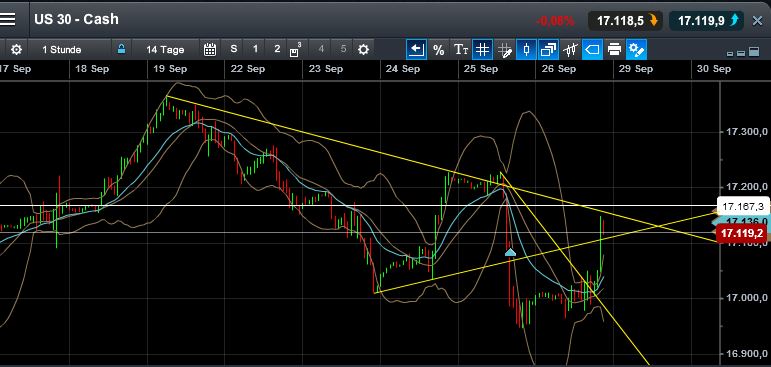This screenshot has width=771, height=367.
Task: Open the candlestick chart type selector
Action: point(570,50)
